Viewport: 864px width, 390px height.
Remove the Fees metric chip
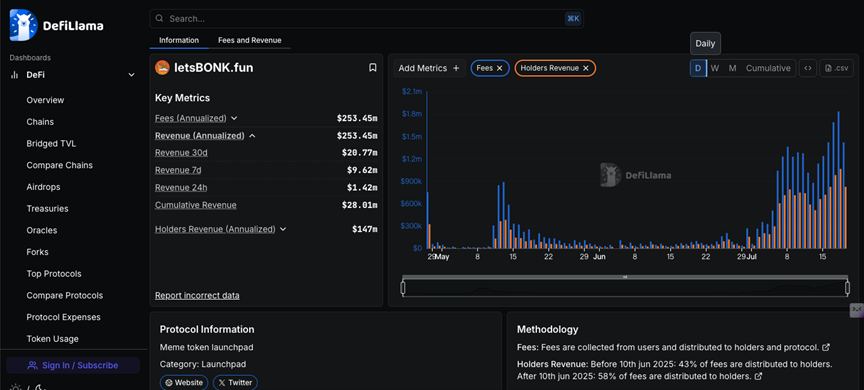[499, 68]
